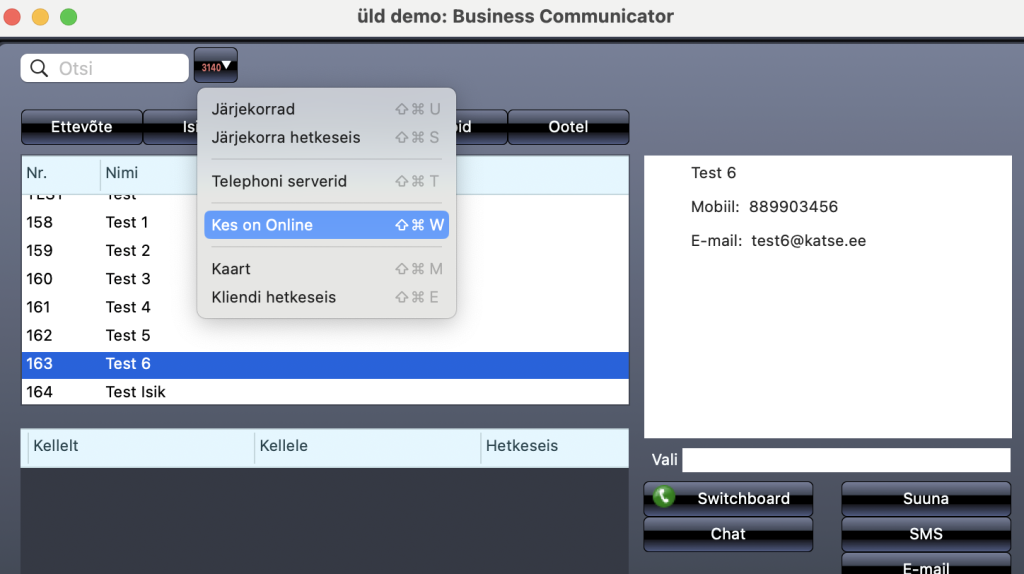
Task: Click the magnifier icon in search field
Action: (40, 68)
